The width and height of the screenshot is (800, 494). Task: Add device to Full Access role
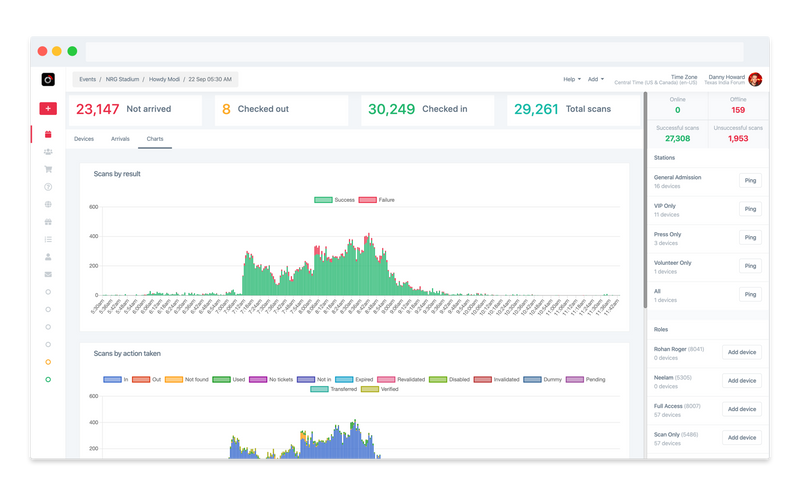click(x=742, y=409)
